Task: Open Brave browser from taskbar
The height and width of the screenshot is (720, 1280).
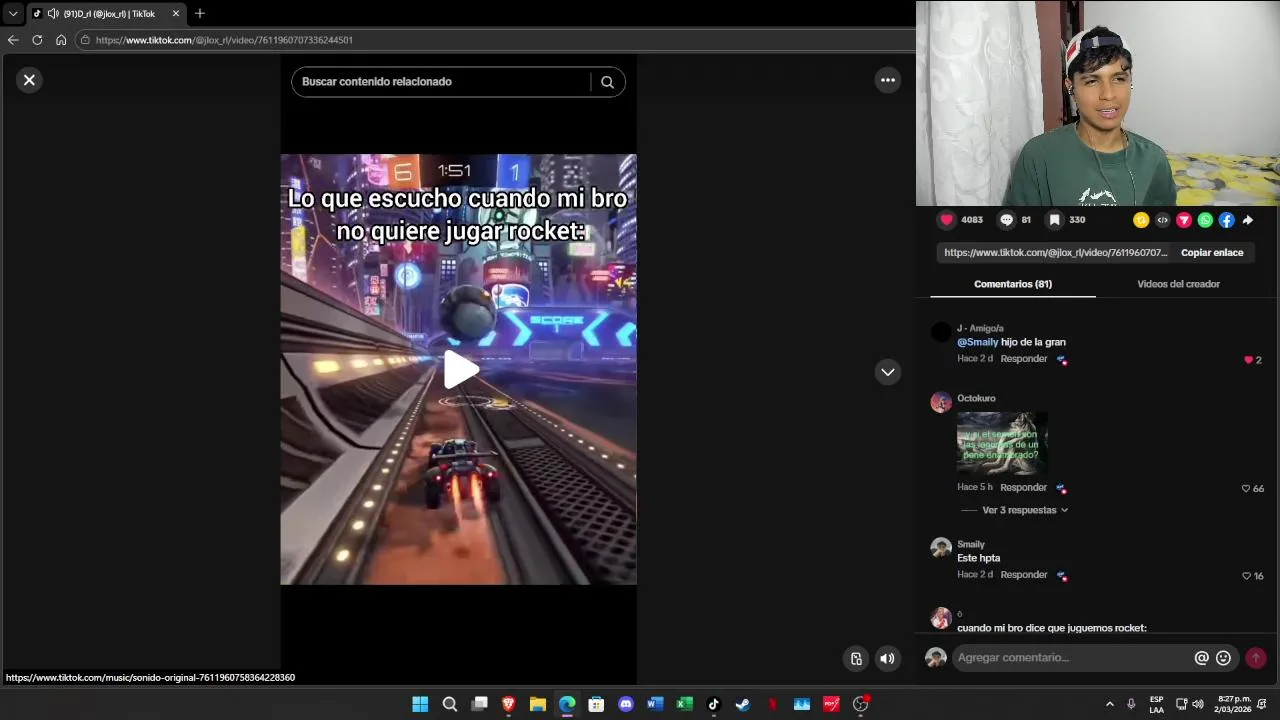Action: point(508,704)
